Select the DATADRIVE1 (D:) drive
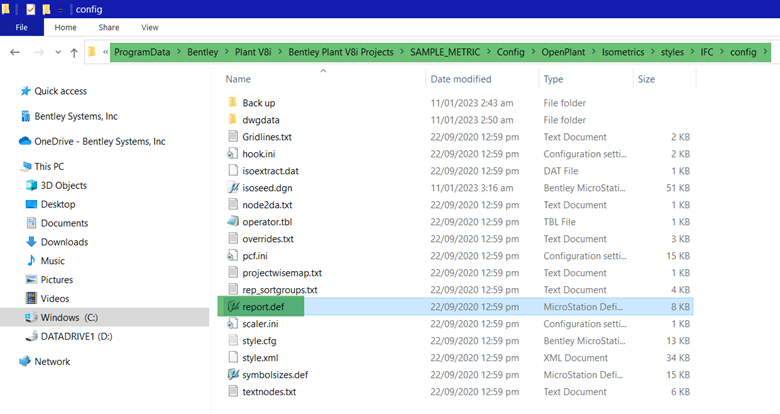780x414 pixels. (x=76, y=336)
